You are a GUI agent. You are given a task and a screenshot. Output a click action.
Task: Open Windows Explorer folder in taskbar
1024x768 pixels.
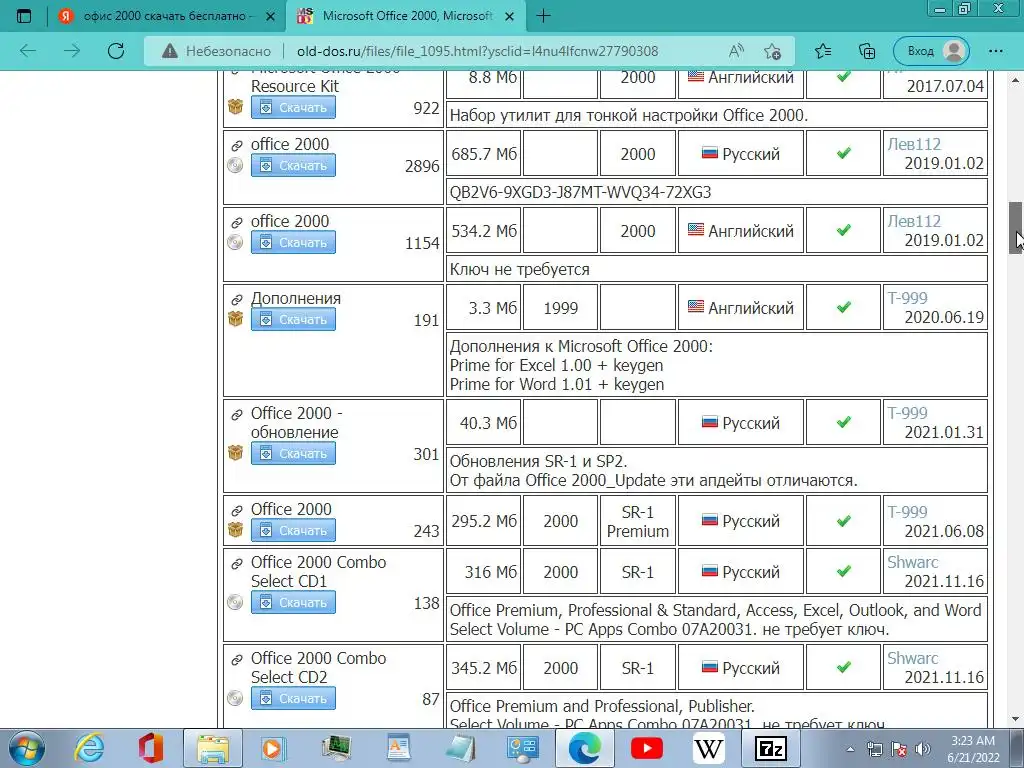(213, 748)
